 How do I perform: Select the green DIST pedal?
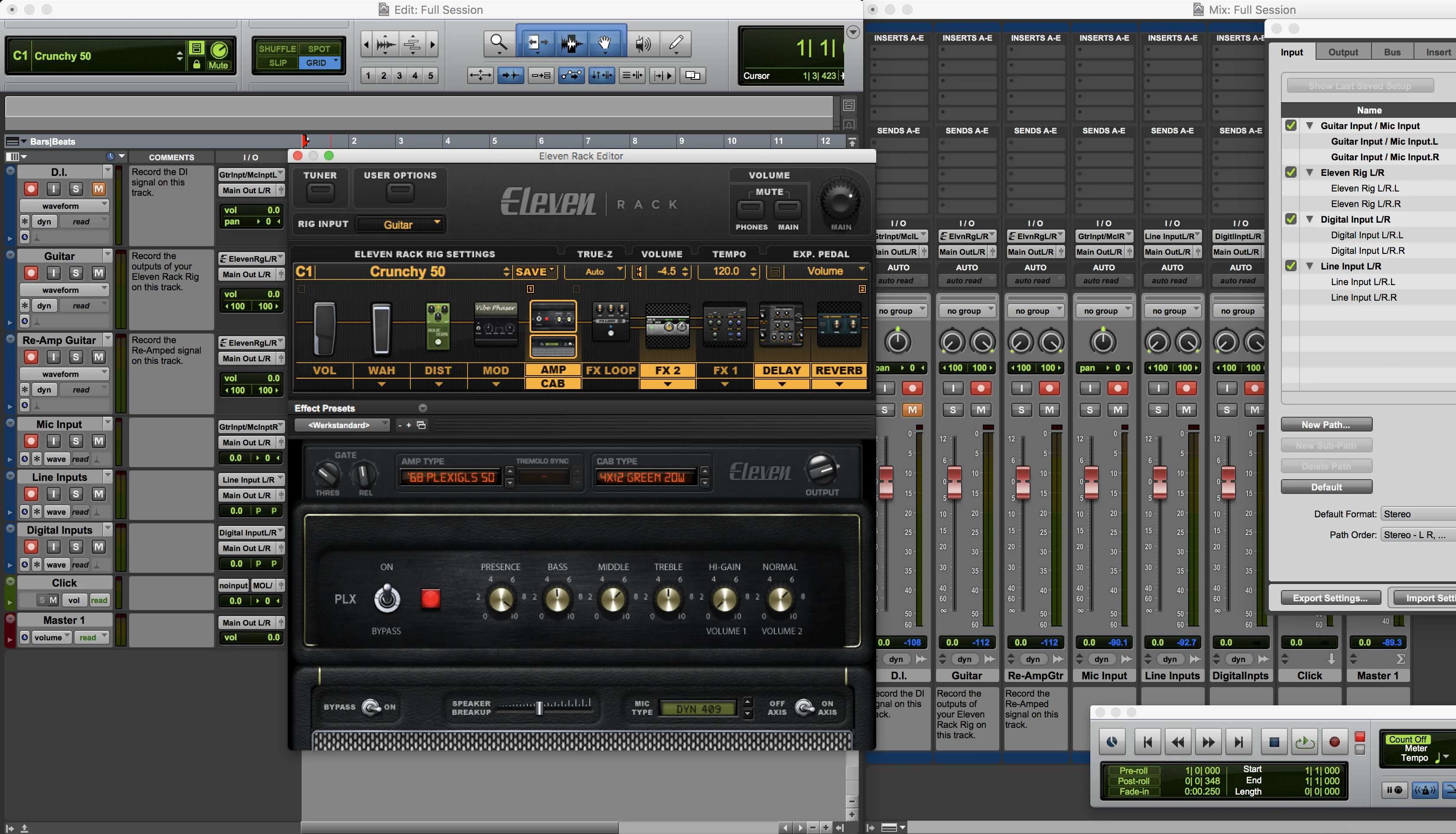[438, 326]
